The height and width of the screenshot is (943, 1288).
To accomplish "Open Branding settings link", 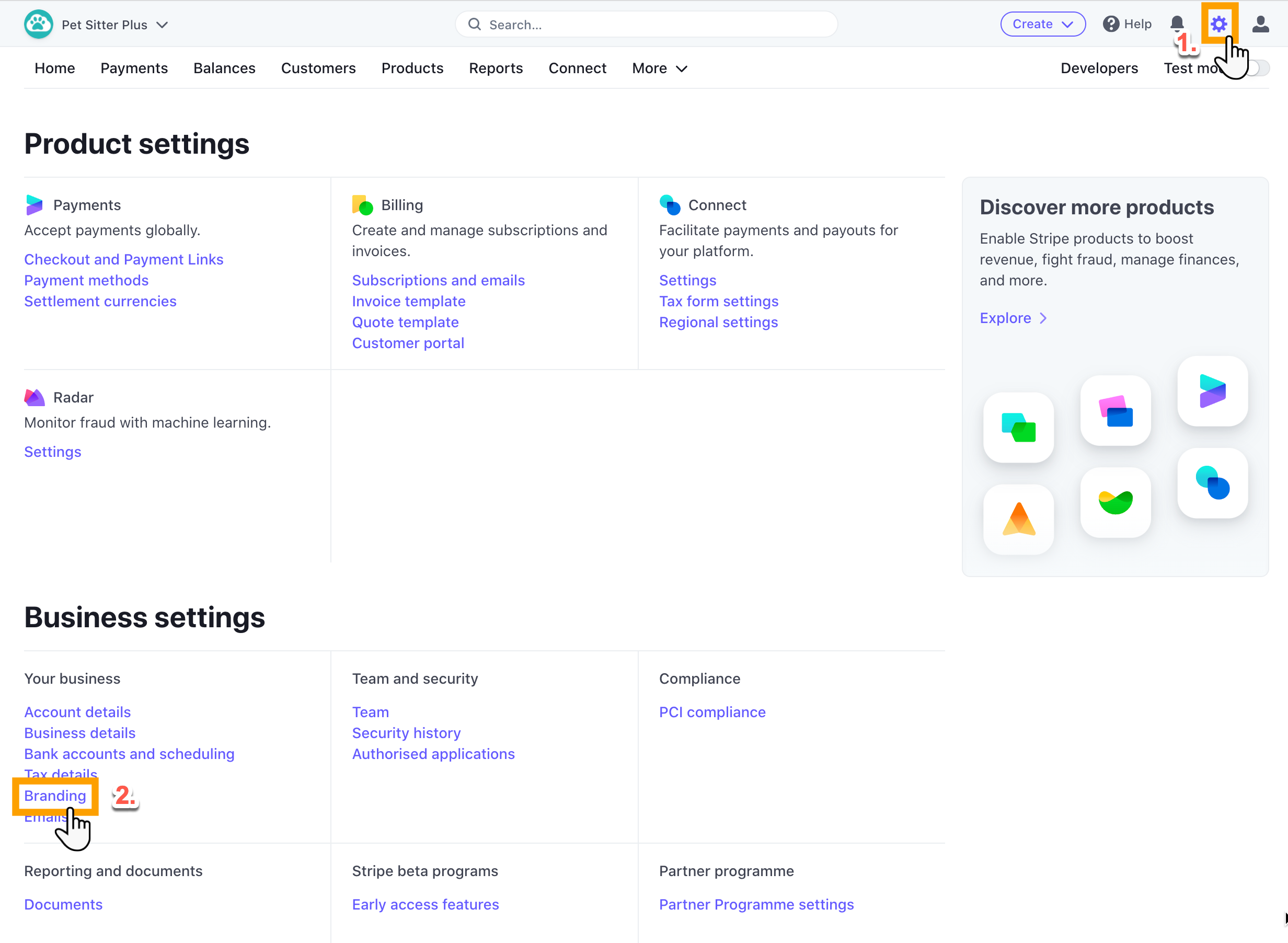I will (54, 795).
